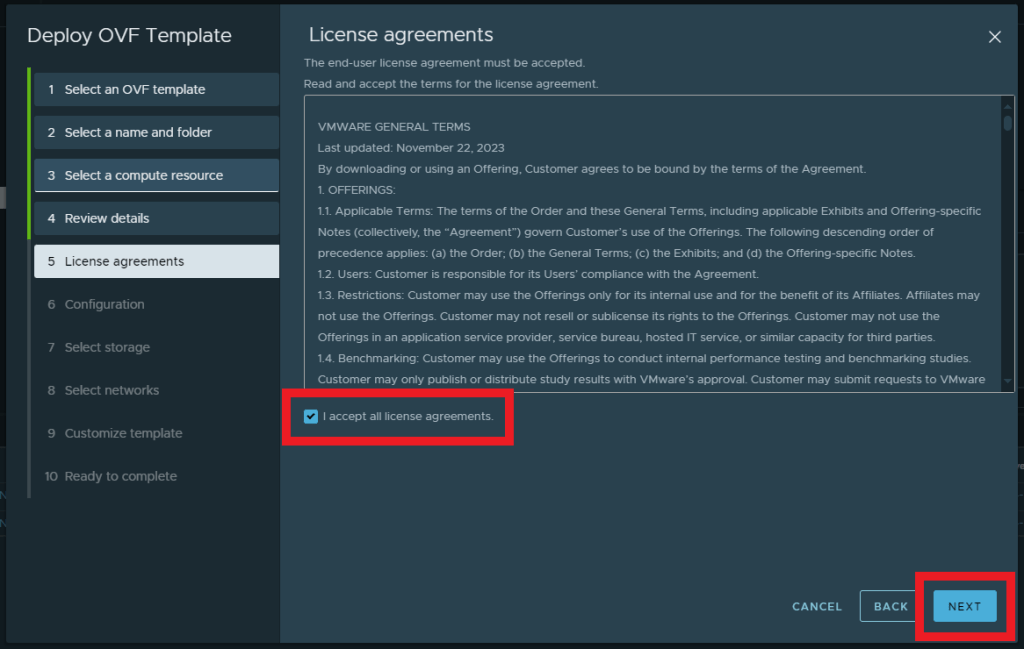Jump to step 4 Review details
Image resolution: width=1024 pixels, height=649 pixels.
156,218
